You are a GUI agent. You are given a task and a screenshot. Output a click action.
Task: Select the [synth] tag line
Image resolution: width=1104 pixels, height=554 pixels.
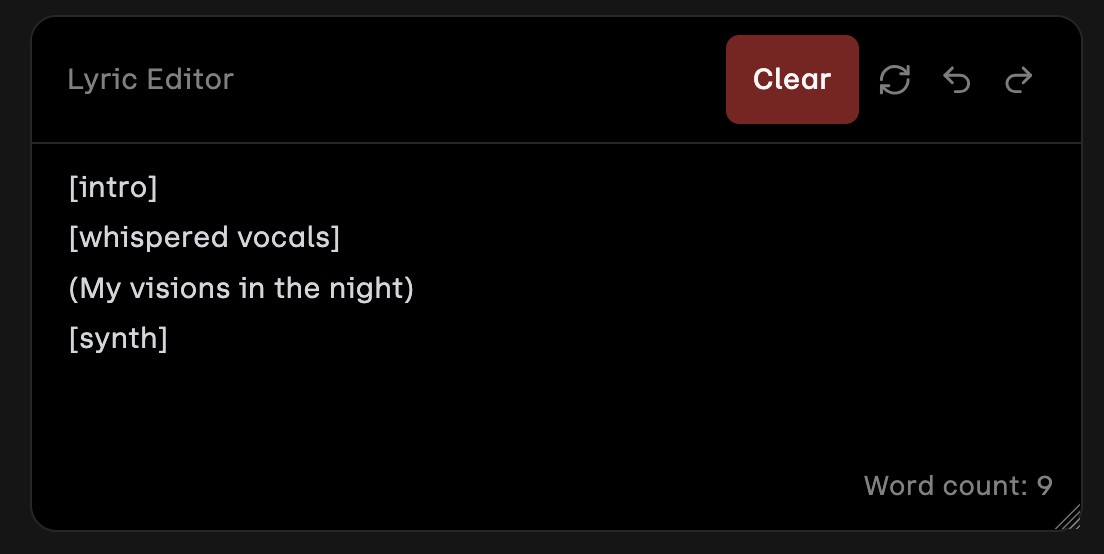click(118, 339)
